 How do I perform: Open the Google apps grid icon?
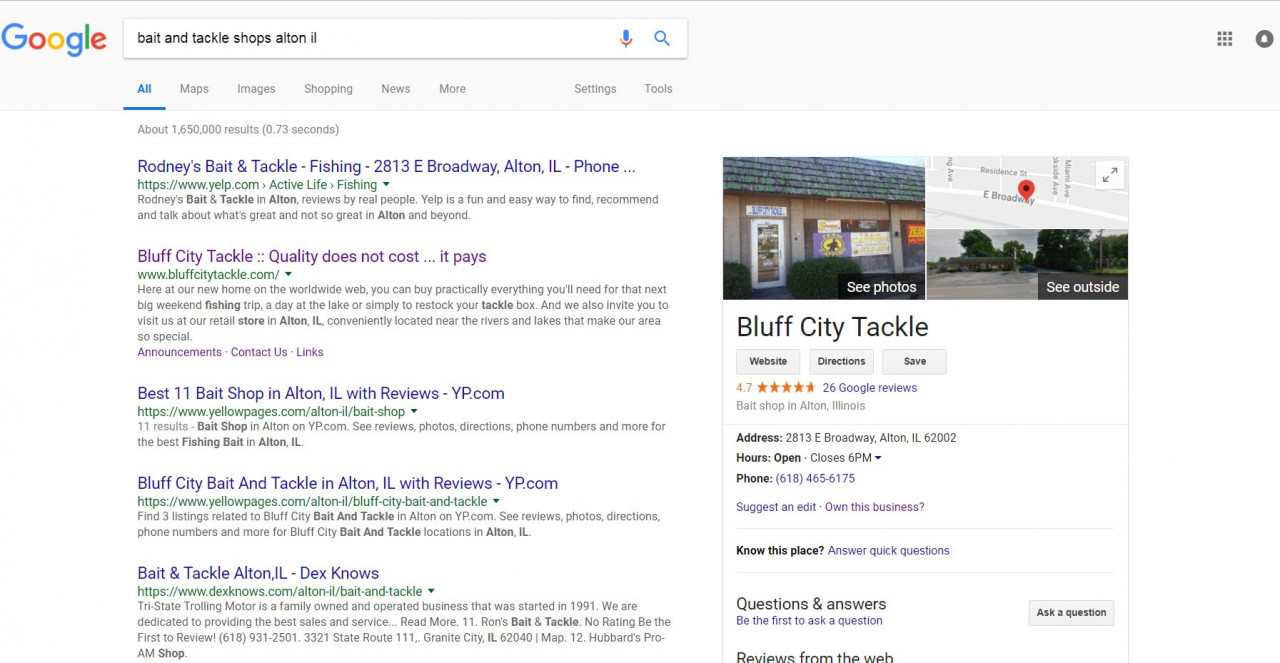(x=1224, y=39)
